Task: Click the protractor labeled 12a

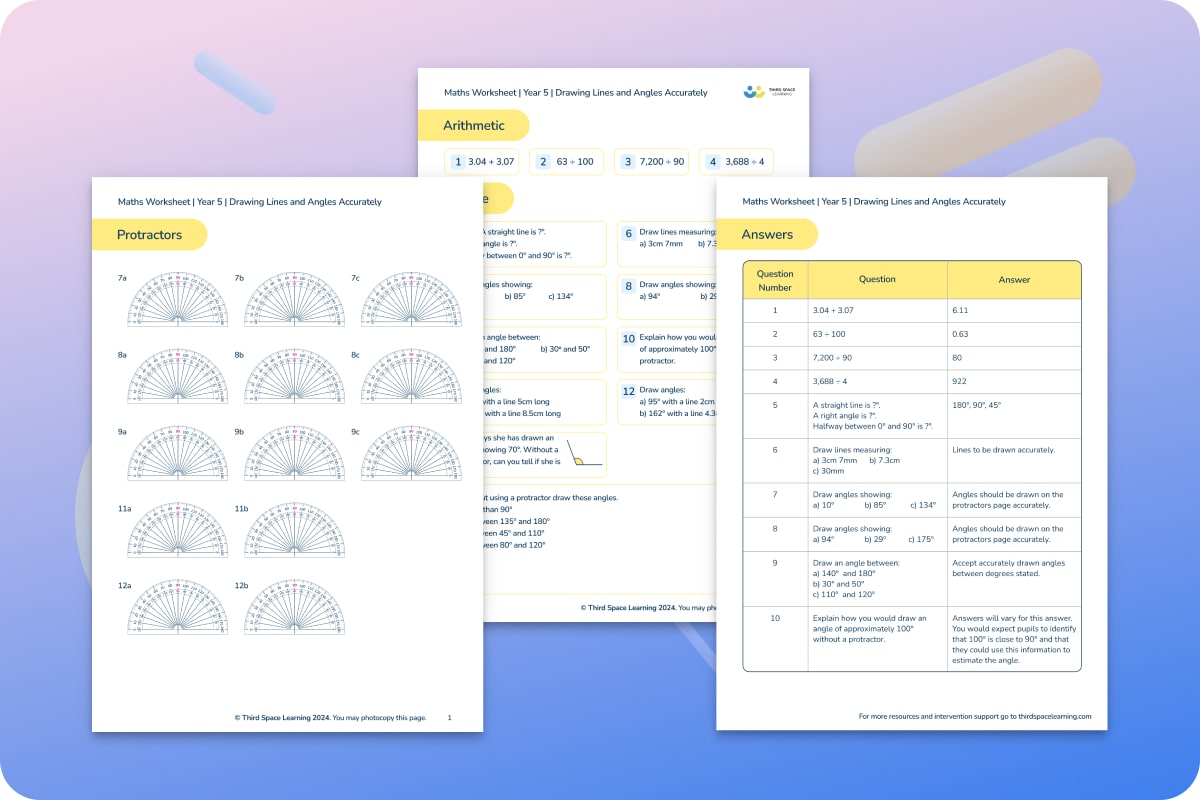Action: [178, 608]
